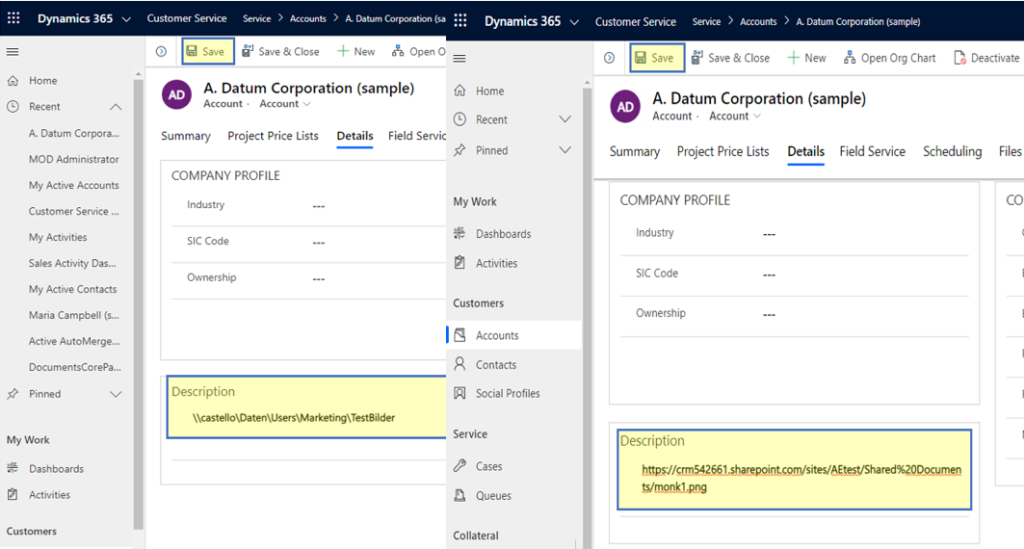Switch to Project Price Lists tab in right window
The image size is (1024, 549).
pos(723,151)
